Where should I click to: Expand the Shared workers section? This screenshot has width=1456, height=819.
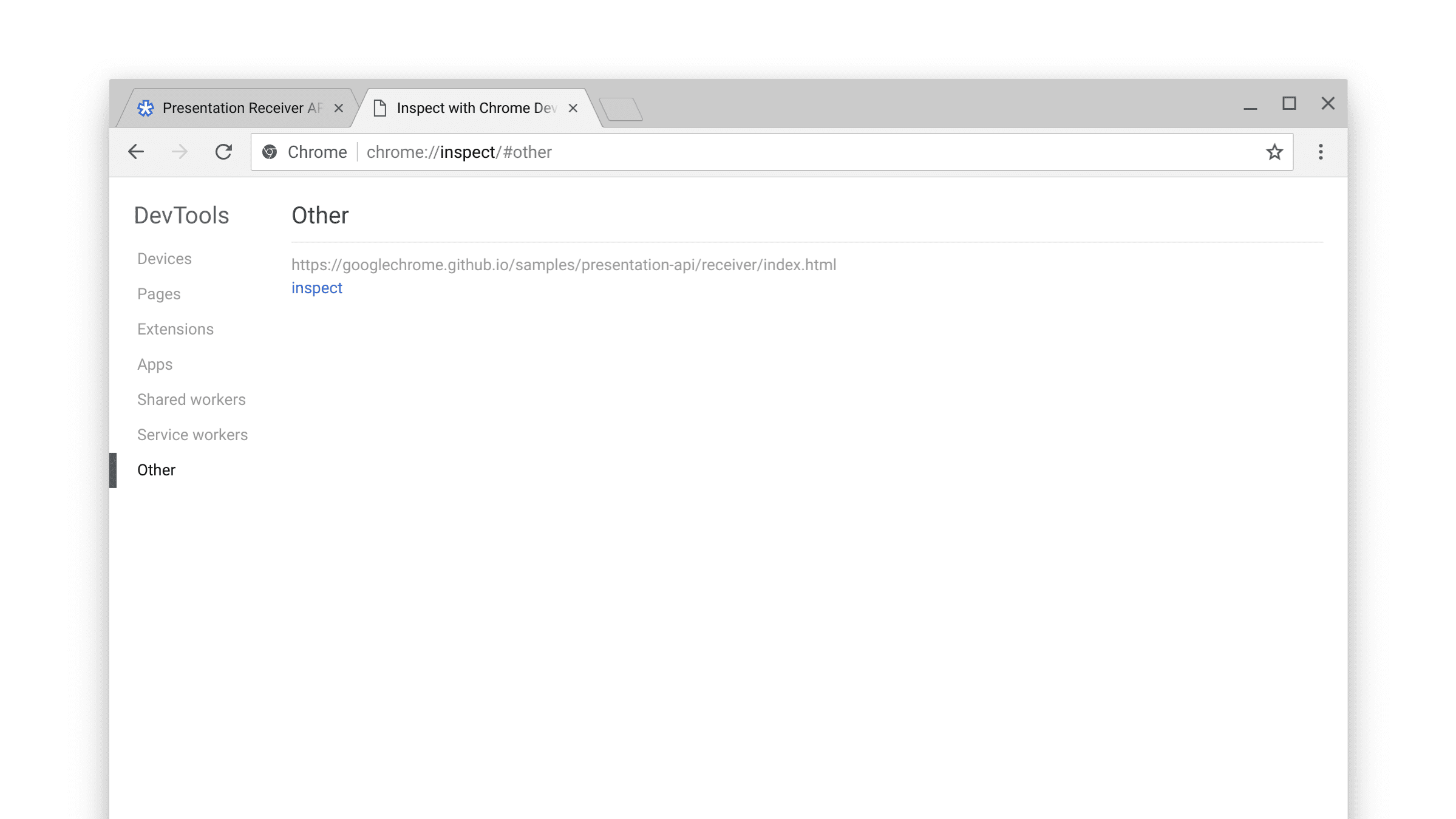[192, 399]
